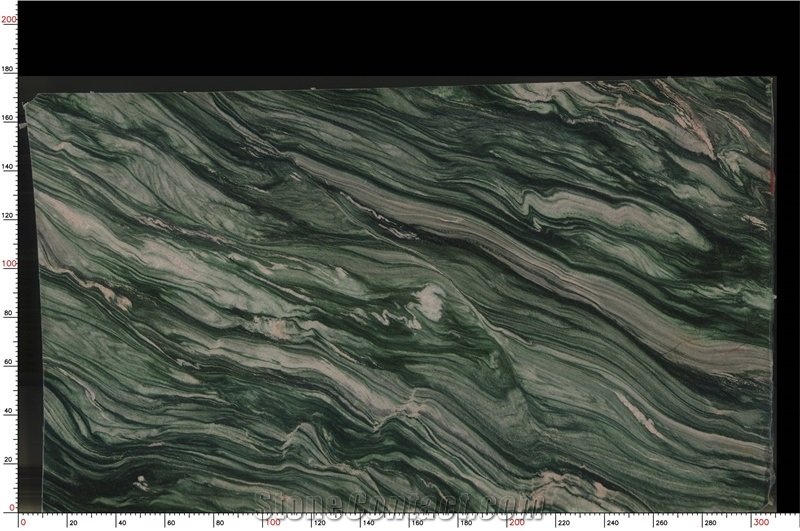The height and width of the screenshot is (531, 800).
Task: Click the 80 mark on horizontal ruler
Action: (220, 523)
